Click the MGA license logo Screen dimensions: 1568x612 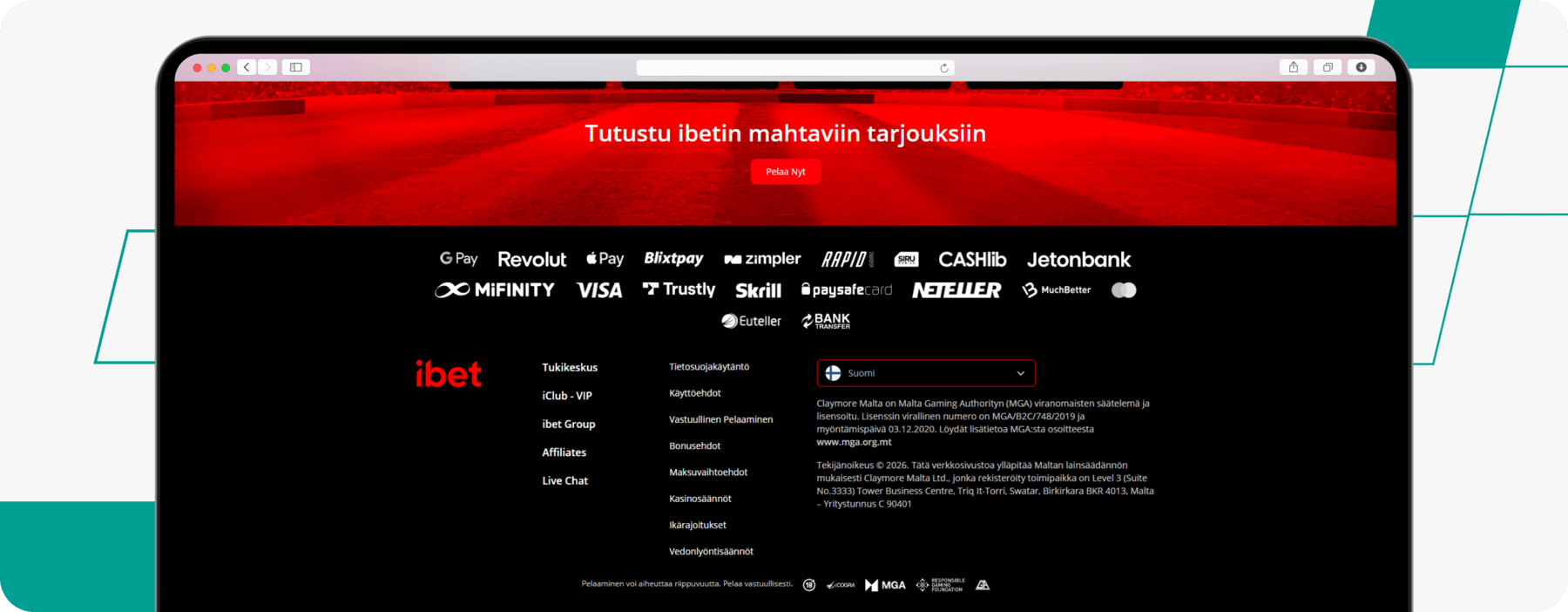click(x=885, y=585)
